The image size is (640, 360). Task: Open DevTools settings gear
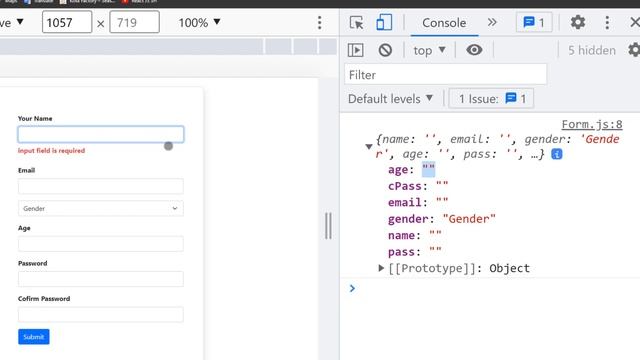[x=578, y=22]
